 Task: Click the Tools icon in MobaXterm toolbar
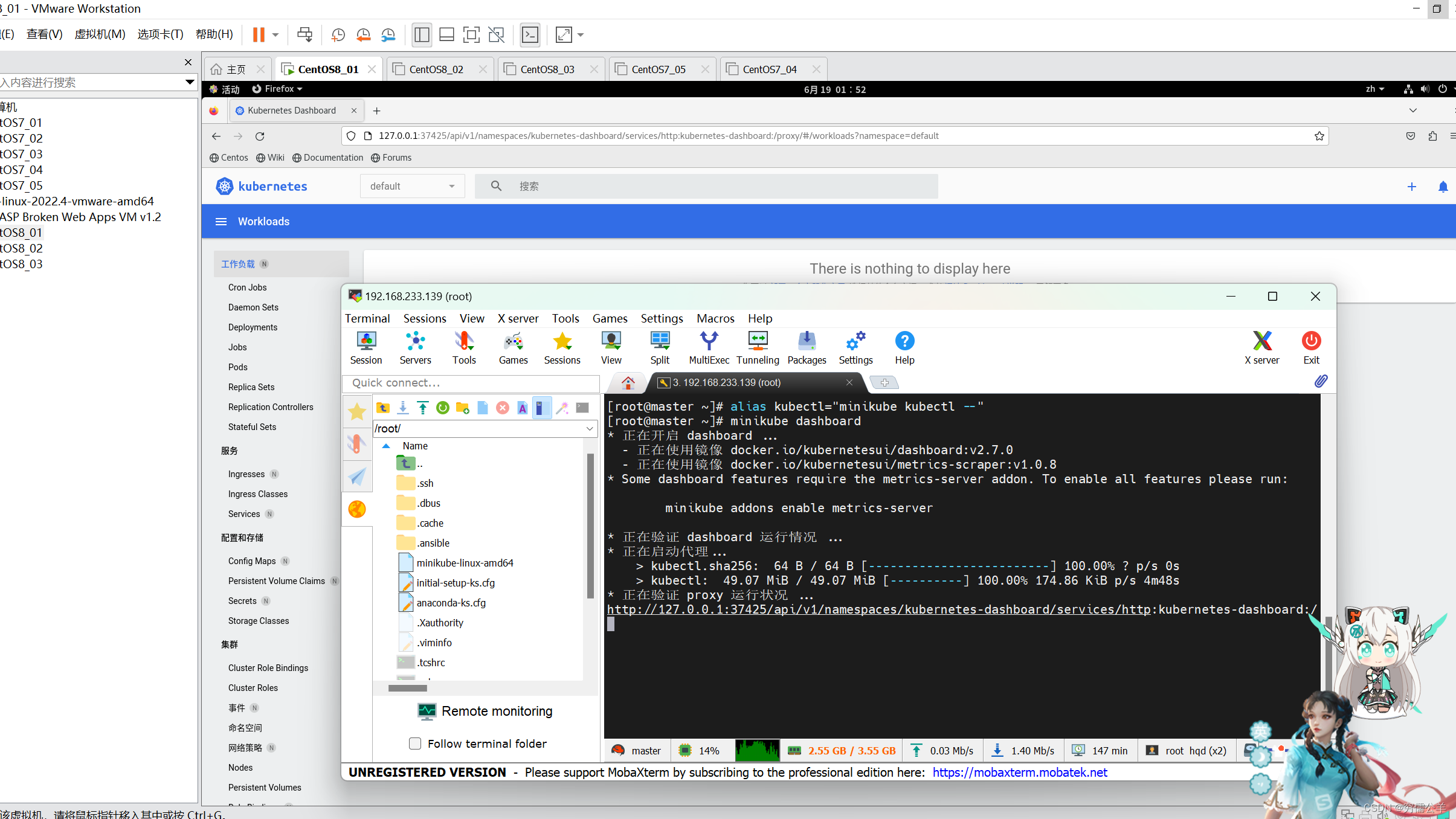point(464,348)
